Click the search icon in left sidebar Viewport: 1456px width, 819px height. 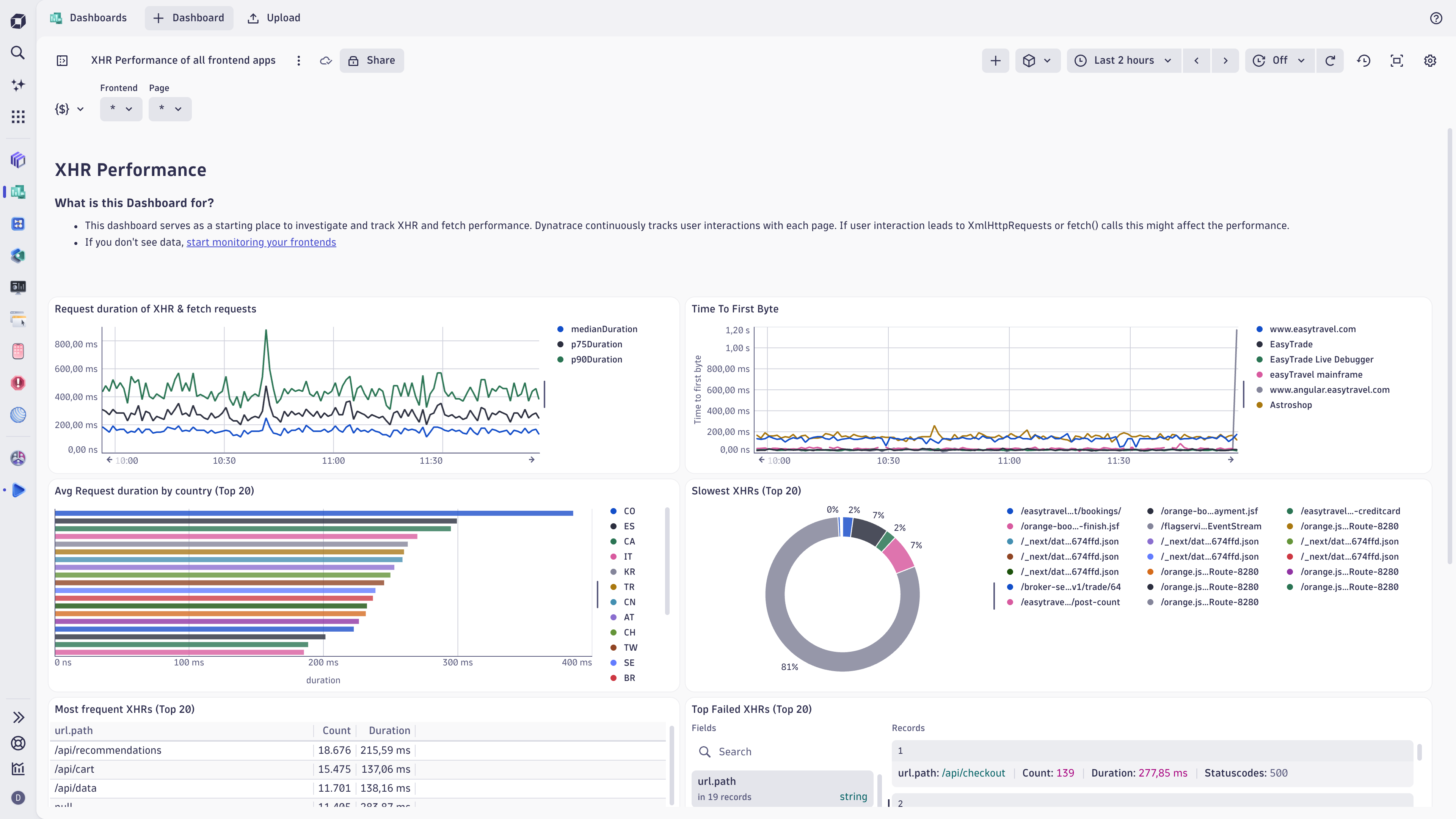click(18, 53)
